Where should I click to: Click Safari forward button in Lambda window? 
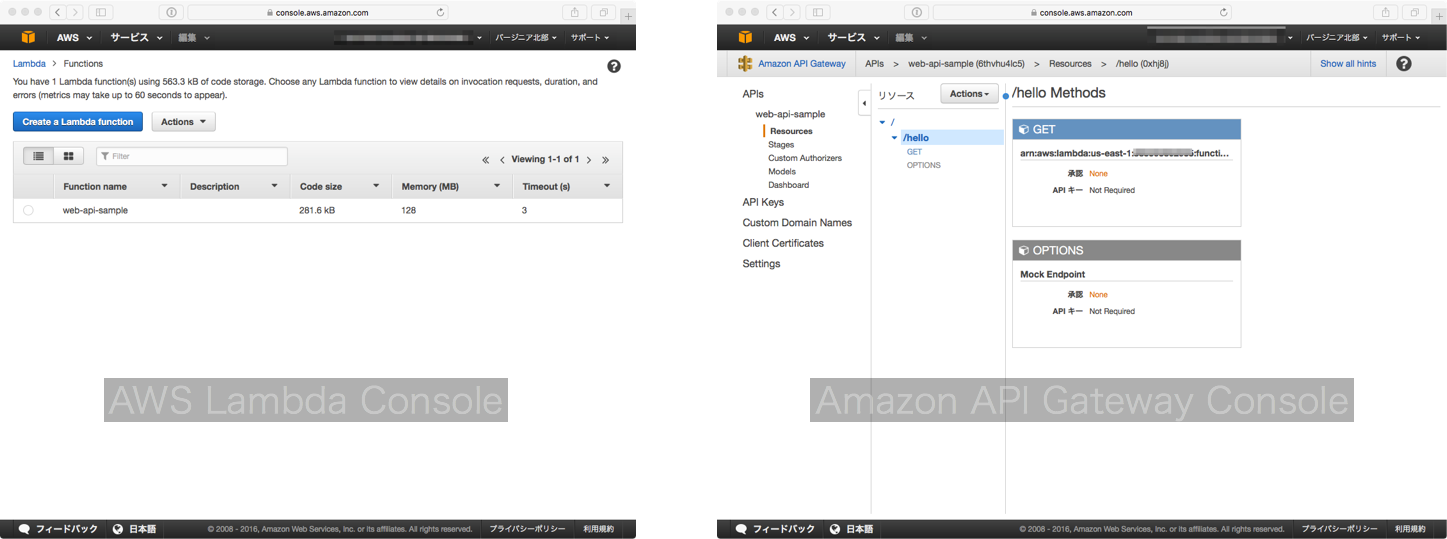(x=74, y=12)
